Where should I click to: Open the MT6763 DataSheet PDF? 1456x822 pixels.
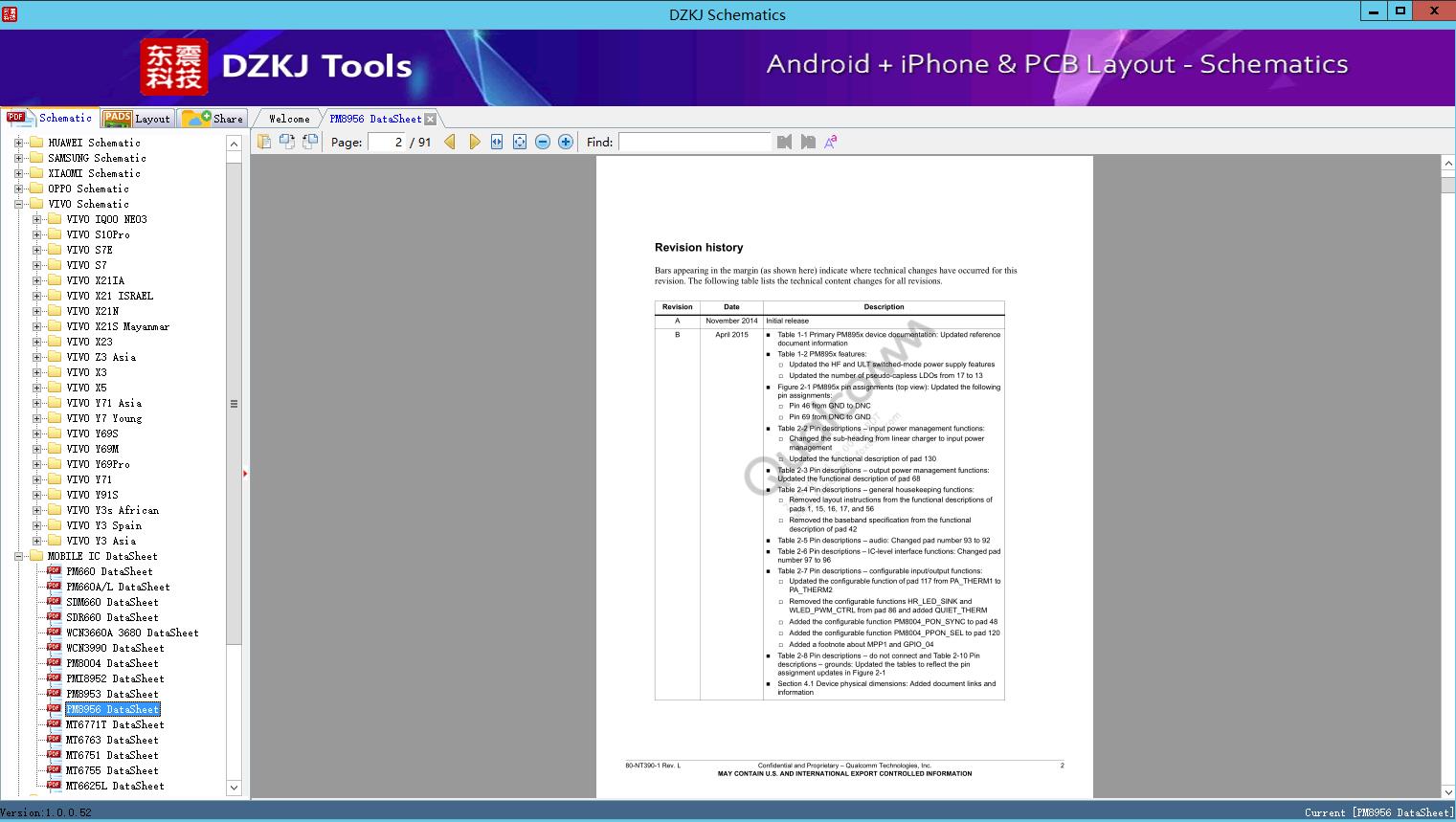pos(112,740)
